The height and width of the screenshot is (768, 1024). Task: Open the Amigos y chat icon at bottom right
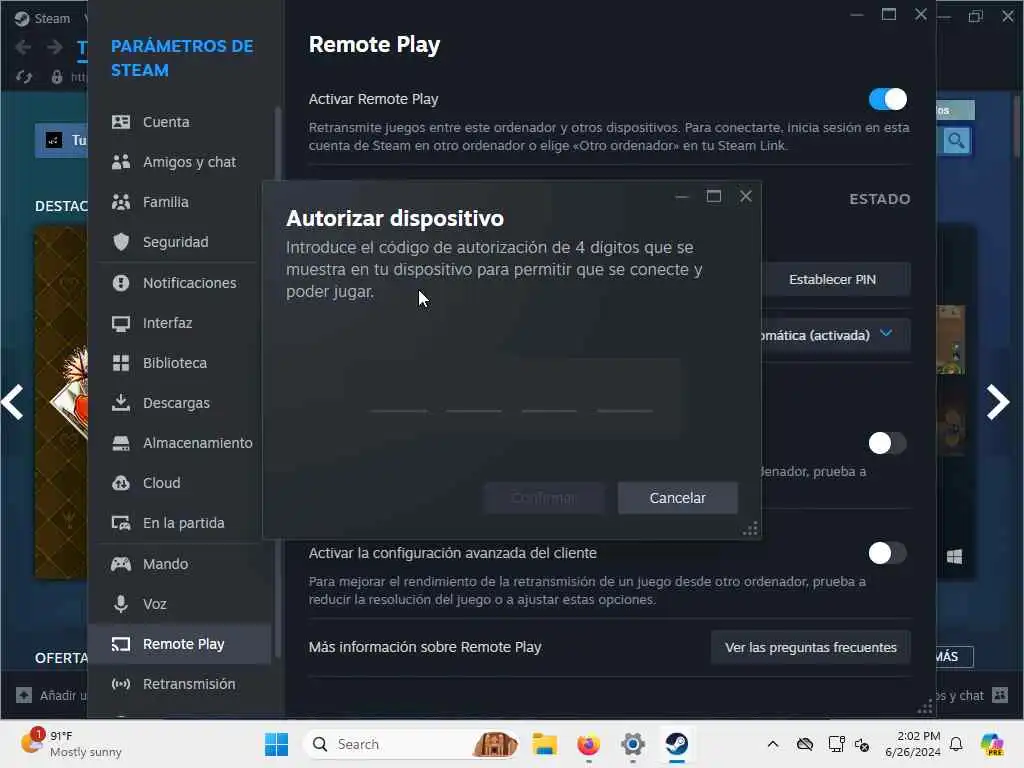pyautogui.click(x=1000, y=696)
